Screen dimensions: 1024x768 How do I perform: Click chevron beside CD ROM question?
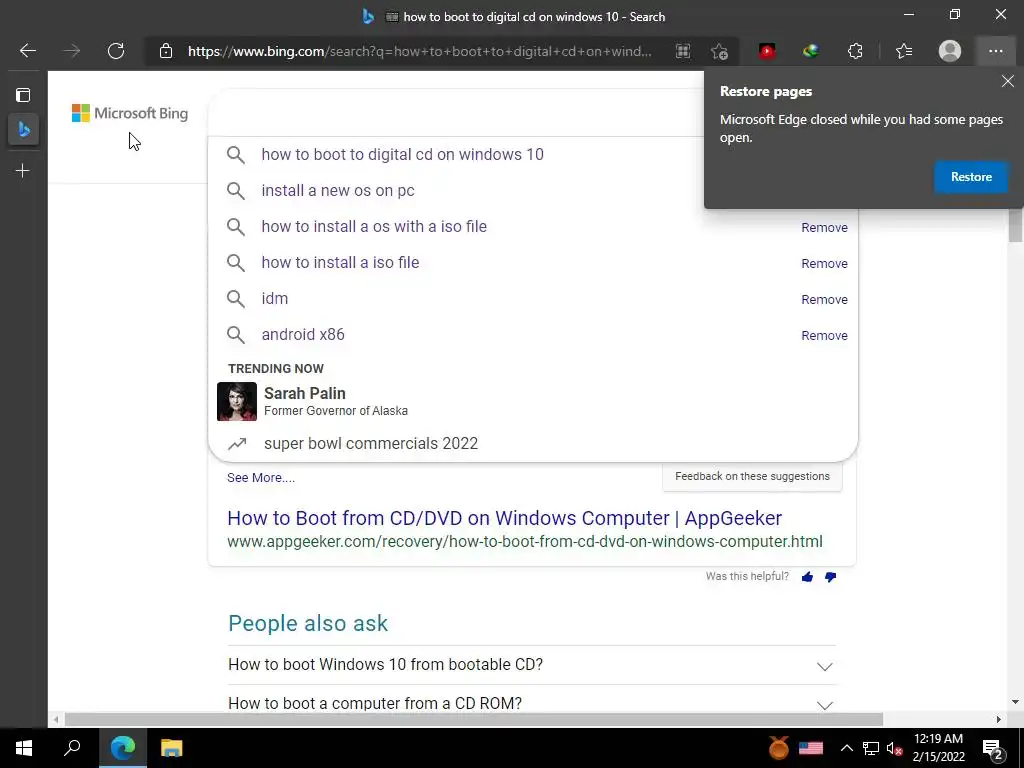click(824, 705)
